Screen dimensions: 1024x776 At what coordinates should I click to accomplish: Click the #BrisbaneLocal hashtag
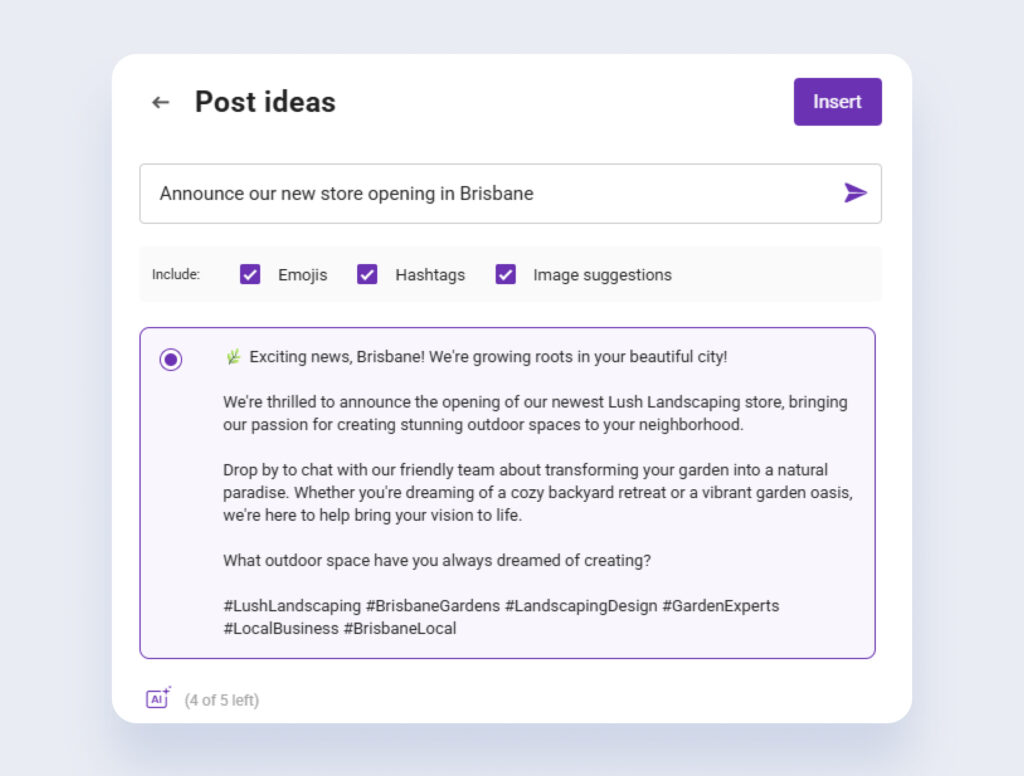point(400,628)
